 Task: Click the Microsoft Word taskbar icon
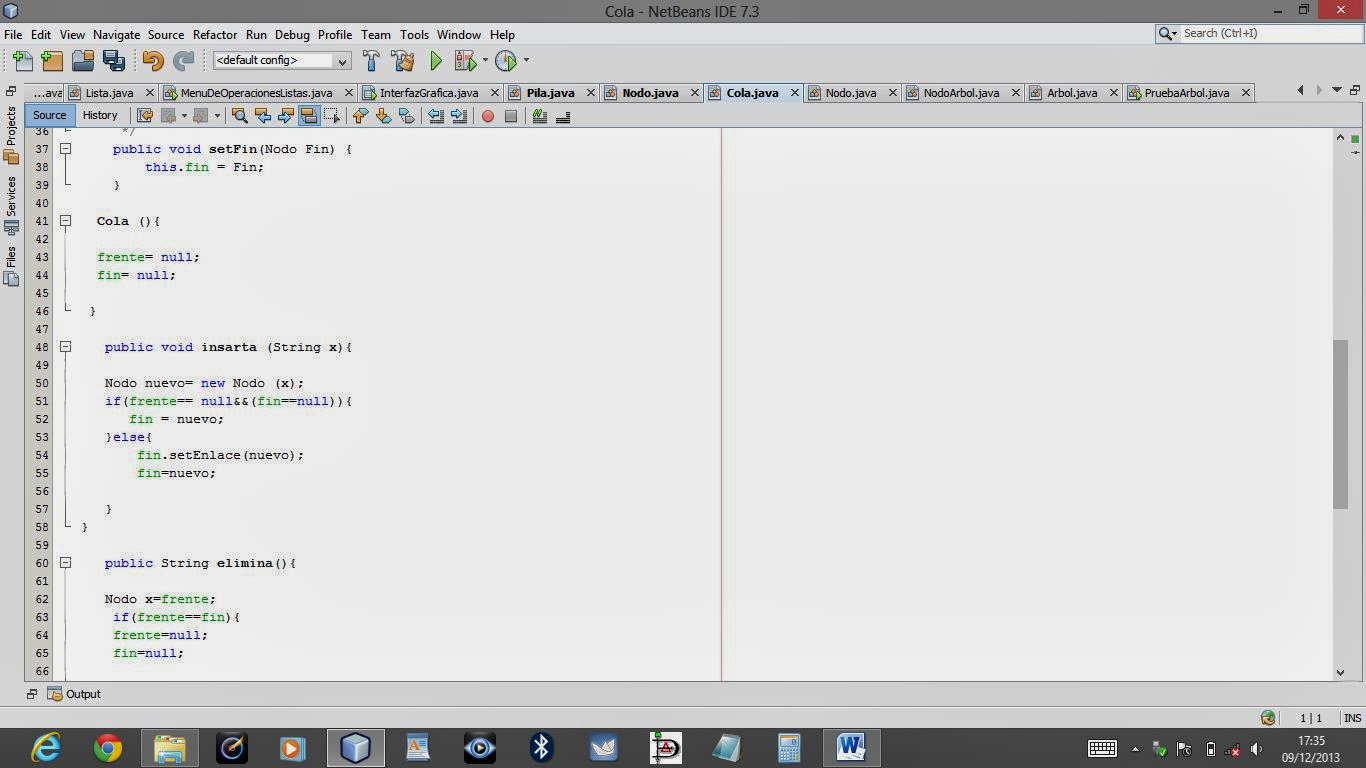pos(851,747)
